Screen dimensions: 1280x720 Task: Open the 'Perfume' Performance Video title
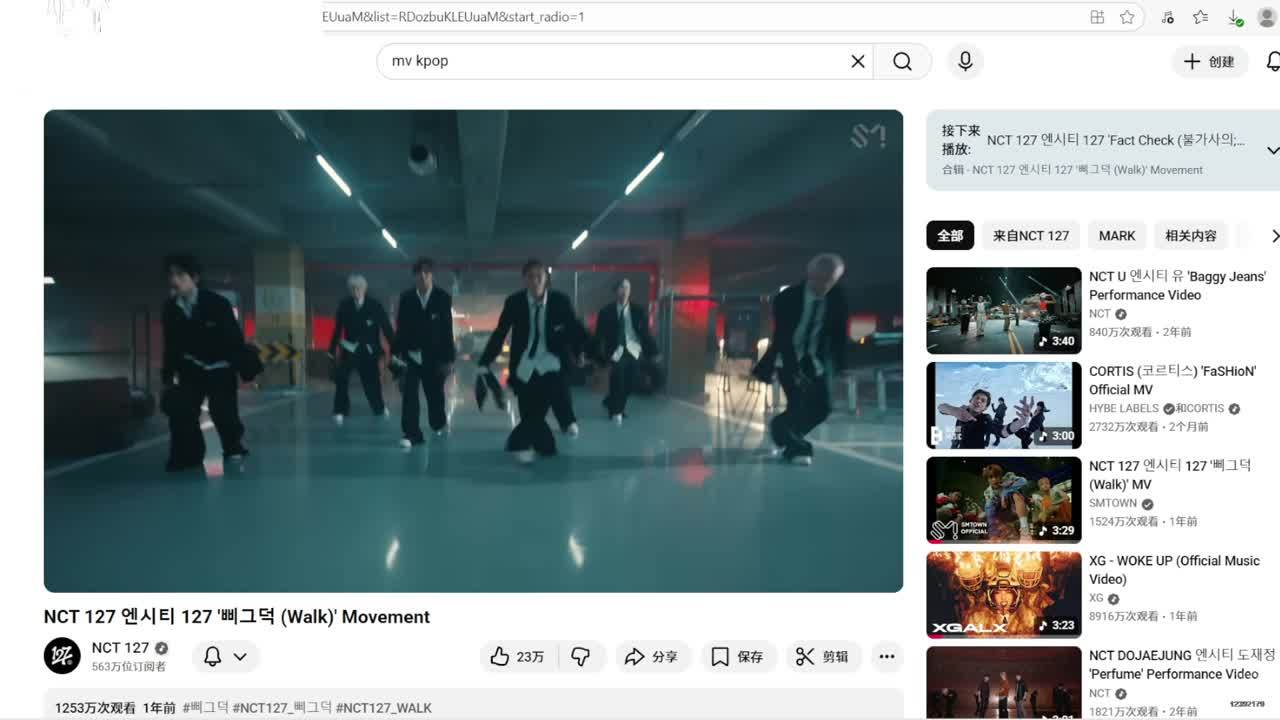coord(1182,664)
